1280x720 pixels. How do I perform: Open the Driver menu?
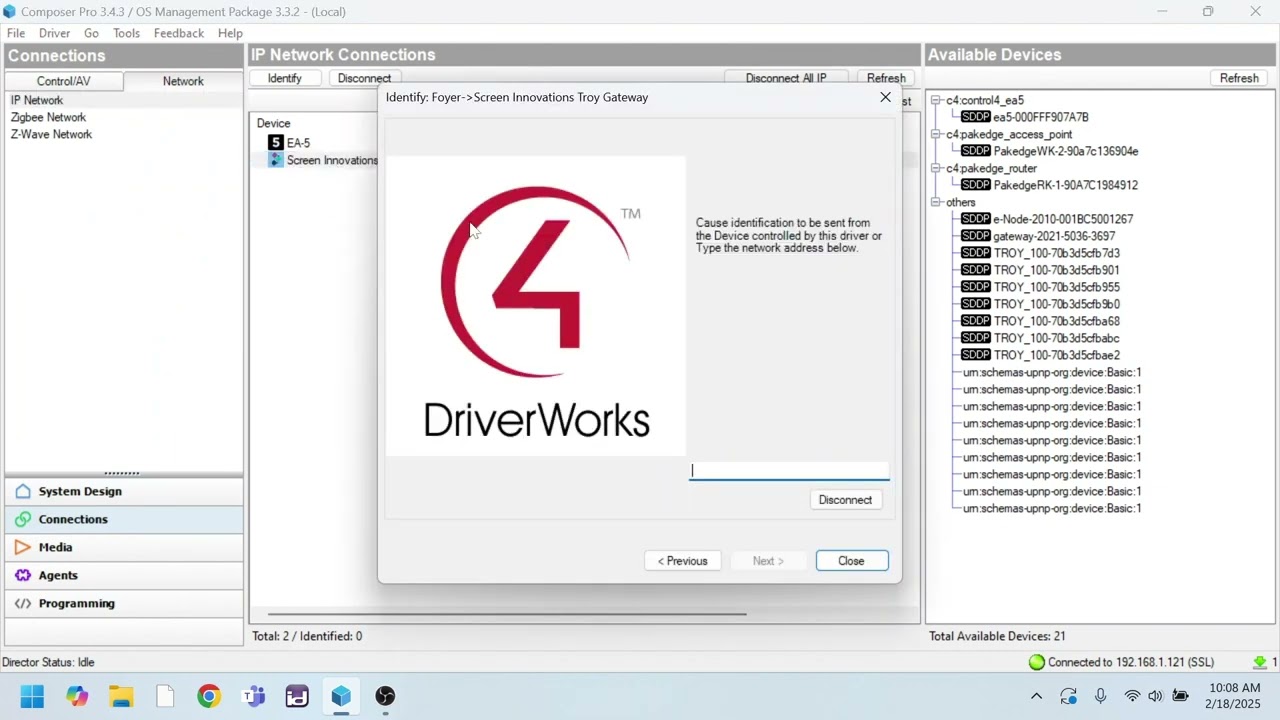click(54, 33)
